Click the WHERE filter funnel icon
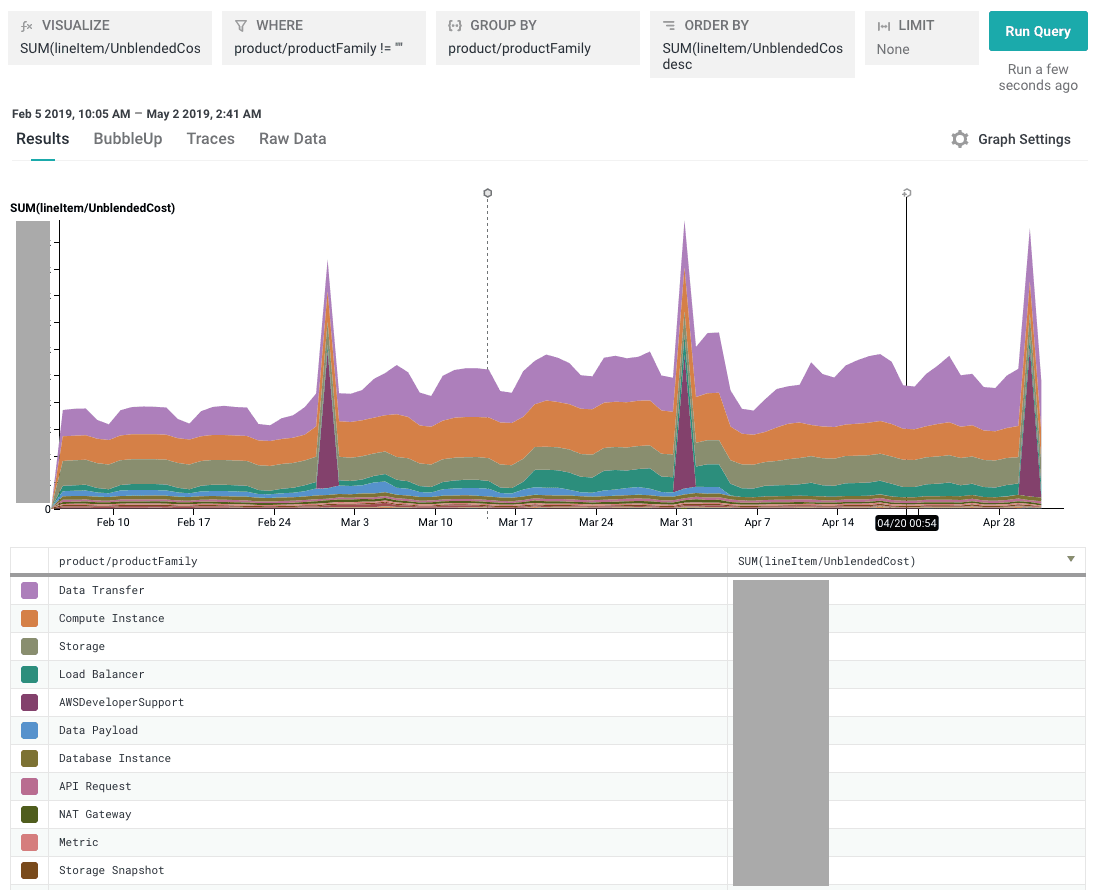Screen dimensions: 1093x890 pos(241,25)
